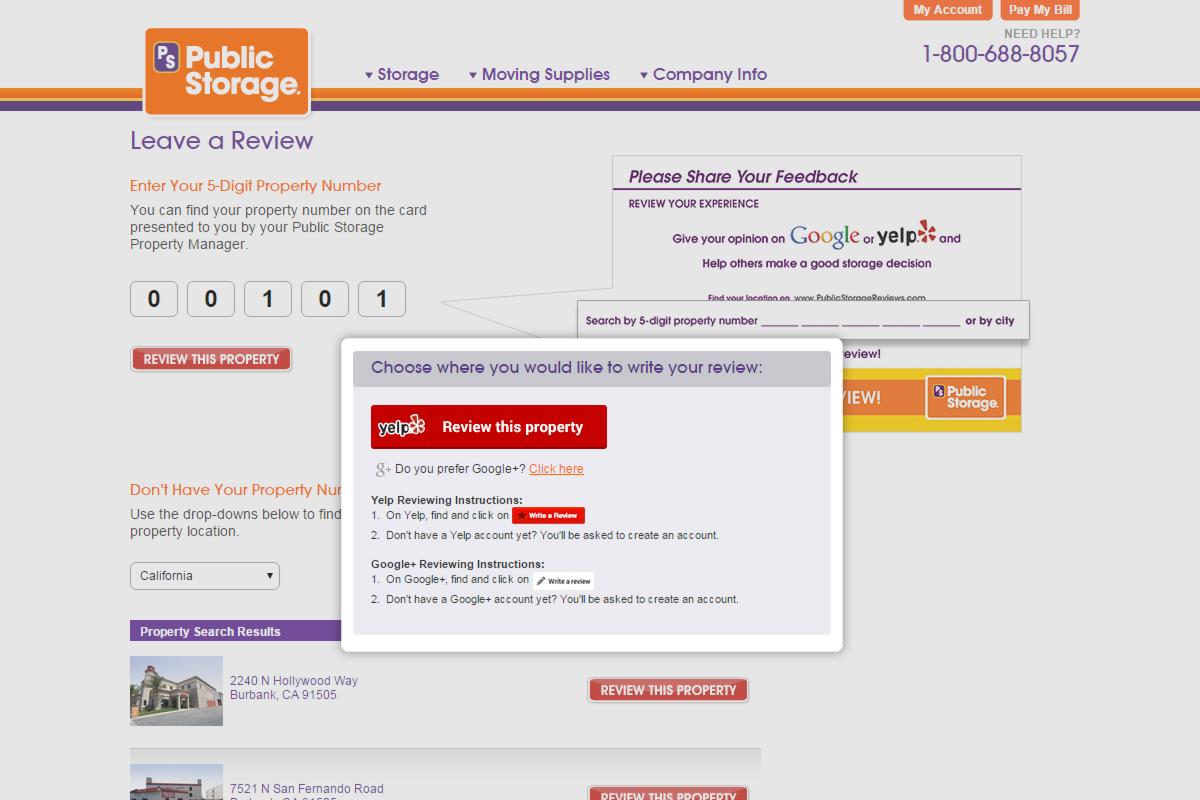The width and height of the screenshot is (1200, 800).
Task: Expand the Storage dropdown arrow
Action: 370,74
